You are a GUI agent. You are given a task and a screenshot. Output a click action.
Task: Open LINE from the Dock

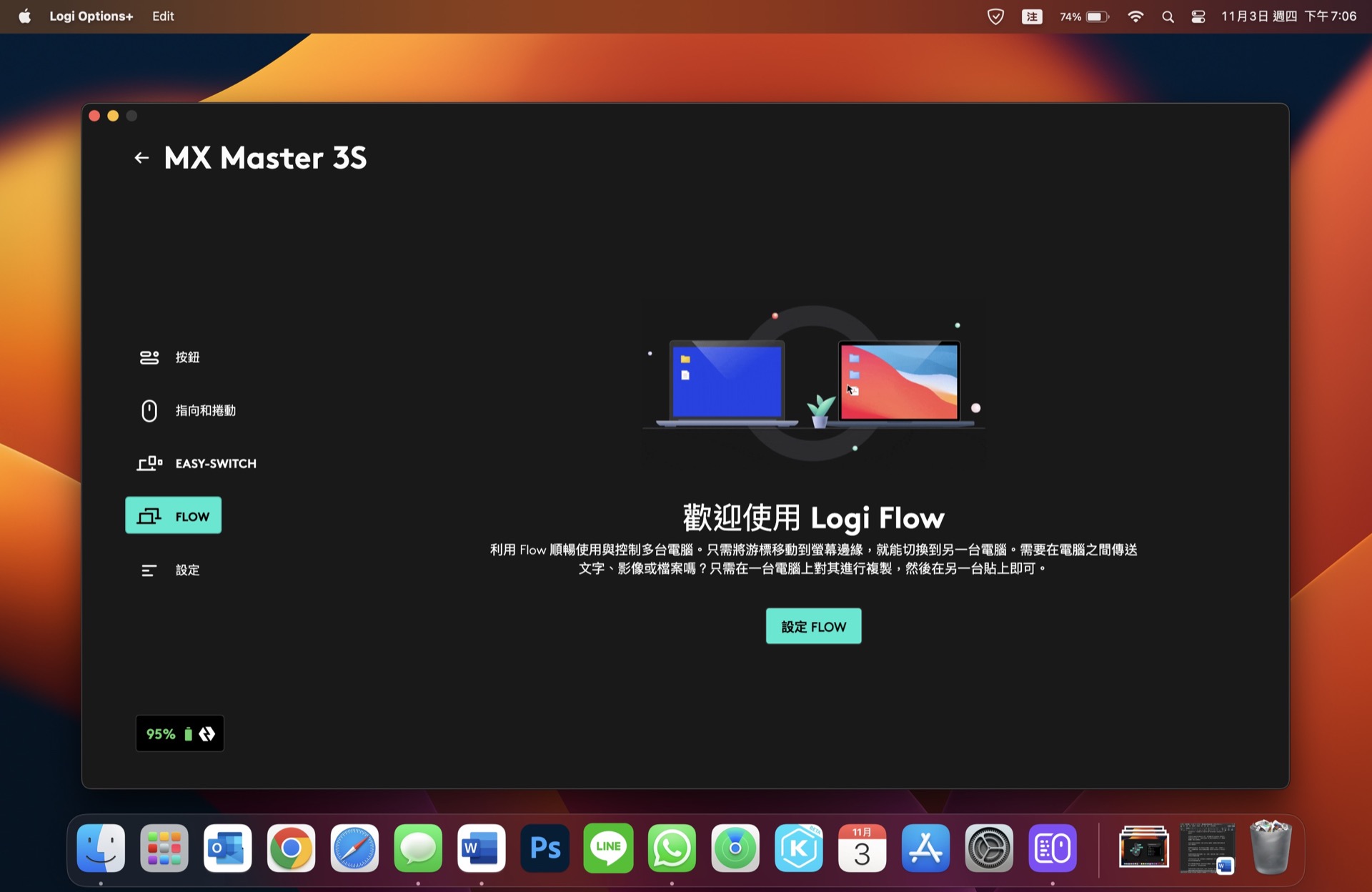608,848
